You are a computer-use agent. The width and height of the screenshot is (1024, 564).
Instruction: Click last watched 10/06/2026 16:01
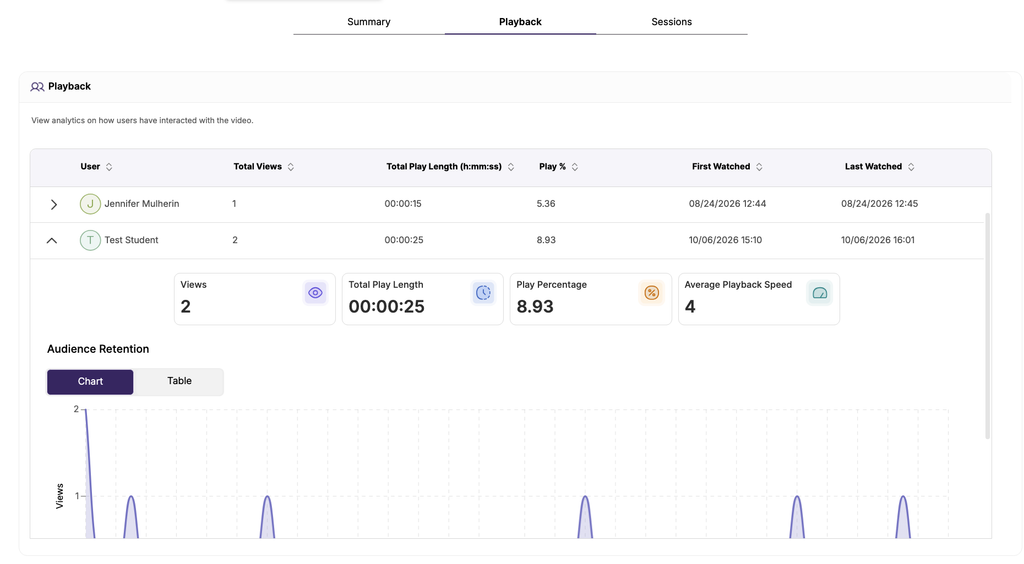878,240
